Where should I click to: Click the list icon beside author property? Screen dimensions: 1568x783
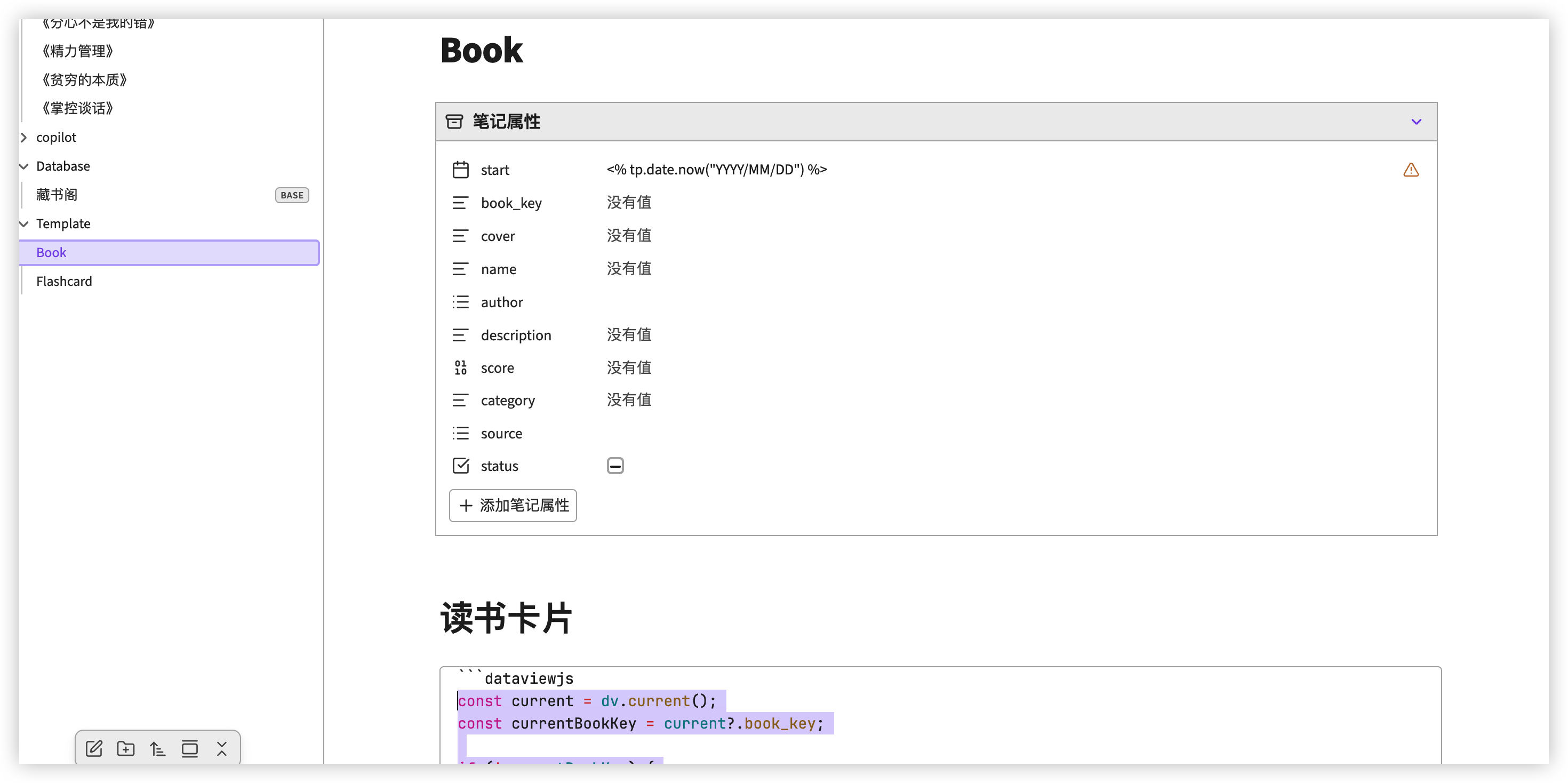pos(461,302)
